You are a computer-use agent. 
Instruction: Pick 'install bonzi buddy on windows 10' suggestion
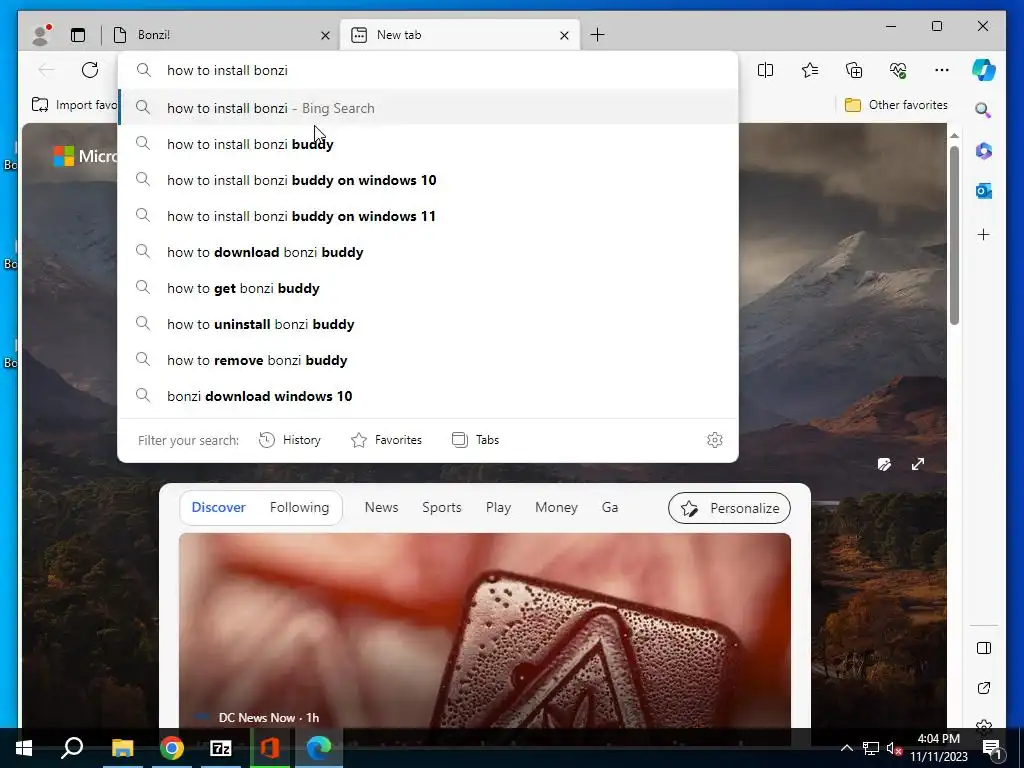[x=428, y=180]
